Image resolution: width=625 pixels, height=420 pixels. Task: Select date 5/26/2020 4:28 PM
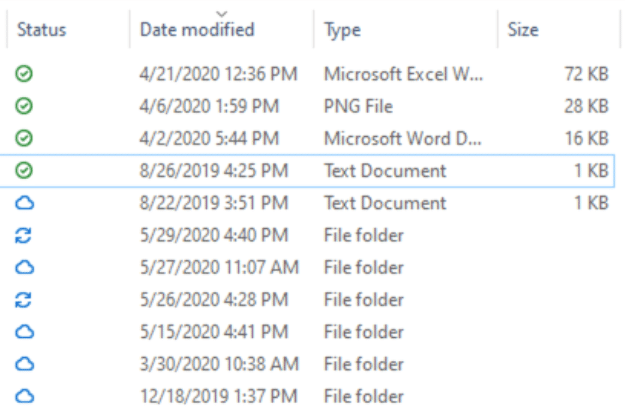coord(214,300)
